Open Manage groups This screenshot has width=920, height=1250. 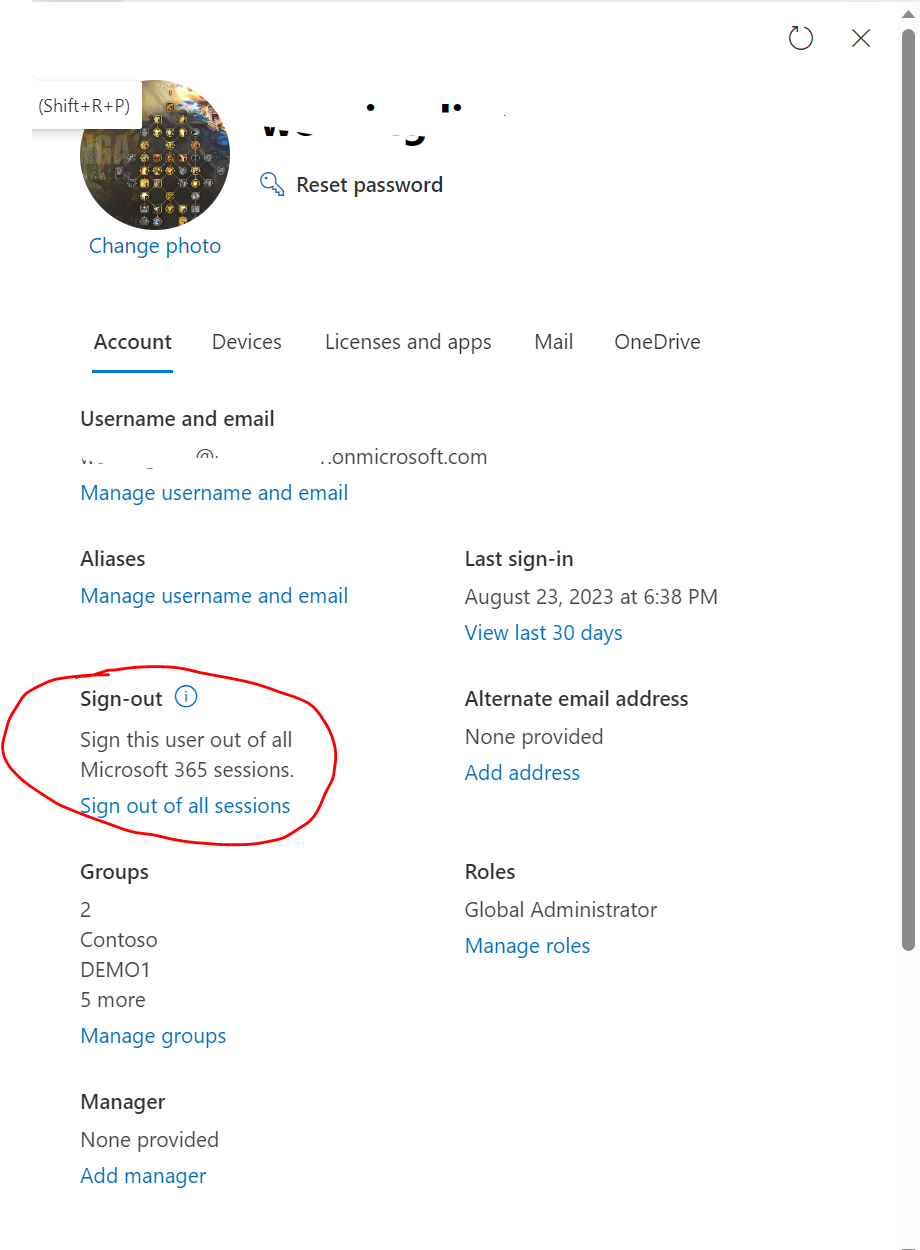click(x=153, y=1036)
